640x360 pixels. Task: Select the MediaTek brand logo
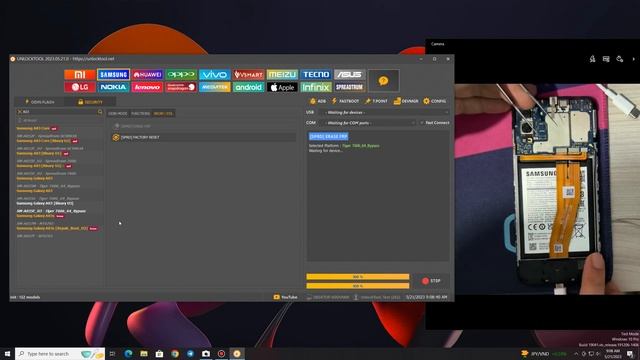point(215,87)
